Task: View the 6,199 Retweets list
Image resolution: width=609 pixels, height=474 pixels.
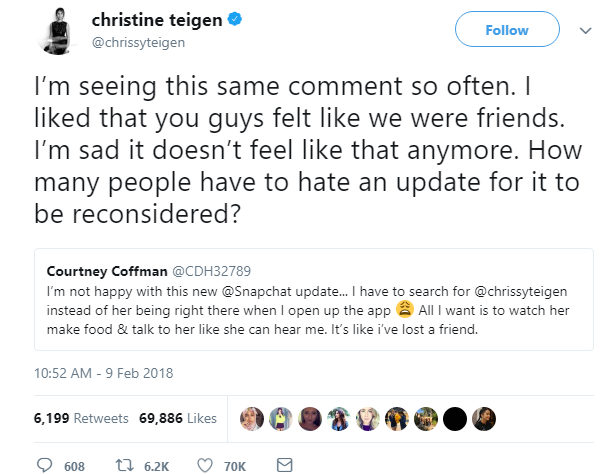Action: (x=67, y=418)
